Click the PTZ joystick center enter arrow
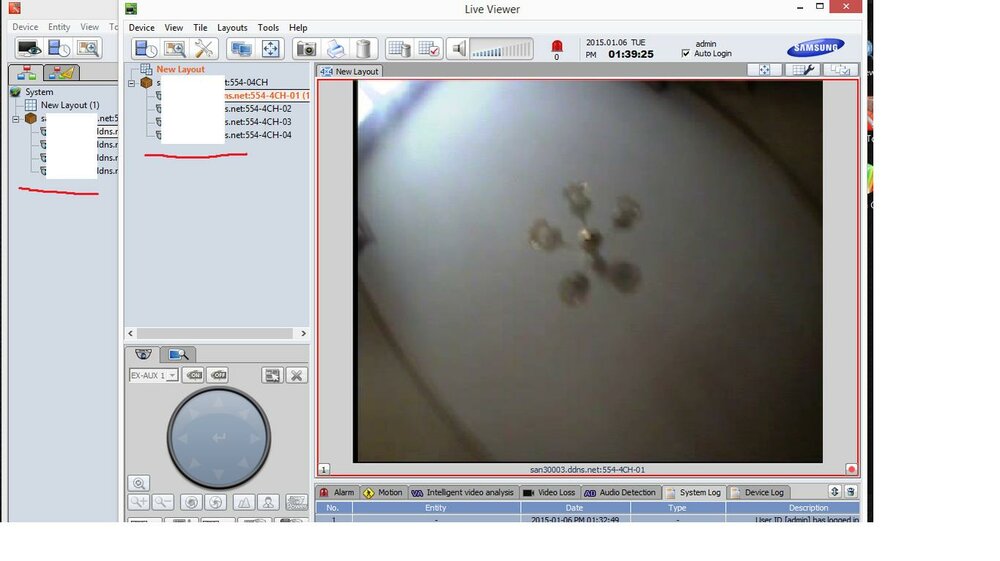 pyautogui.click(x=219, y=437)
